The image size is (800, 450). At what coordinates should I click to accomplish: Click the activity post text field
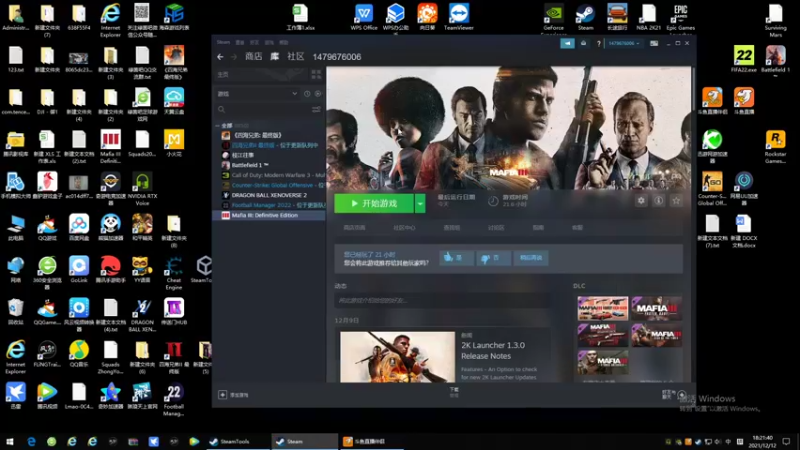[x=442, y=300]
